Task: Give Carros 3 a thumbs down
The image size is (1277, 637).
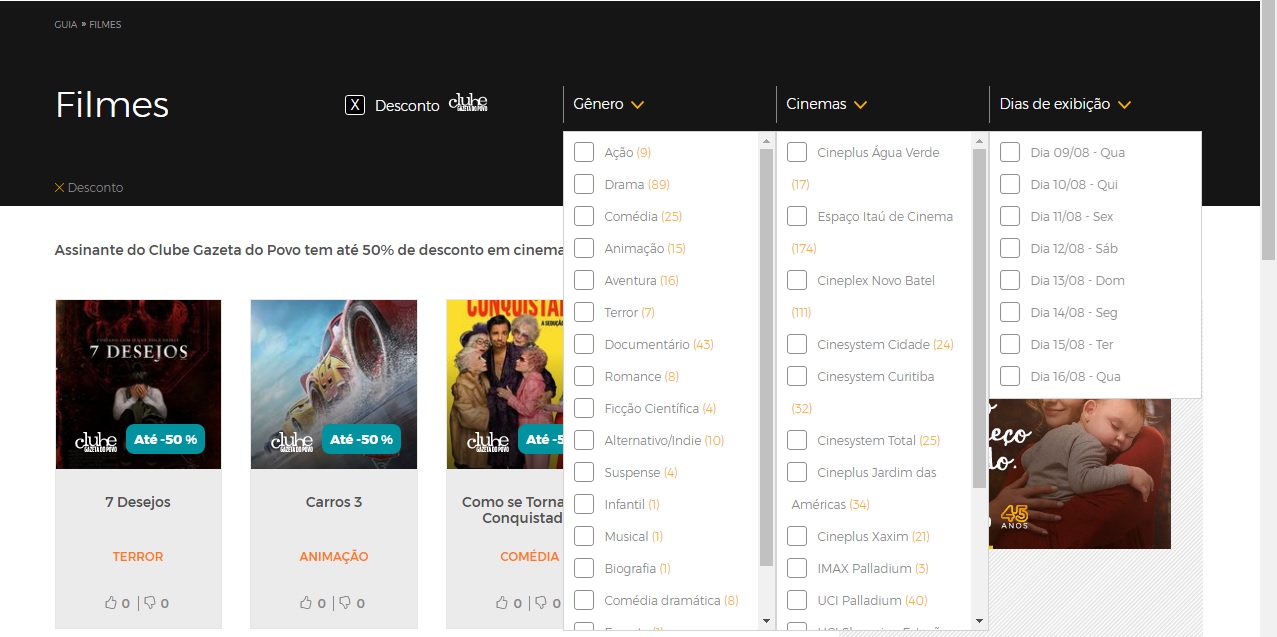Action: pyautogui.click(x=345, y=603)
